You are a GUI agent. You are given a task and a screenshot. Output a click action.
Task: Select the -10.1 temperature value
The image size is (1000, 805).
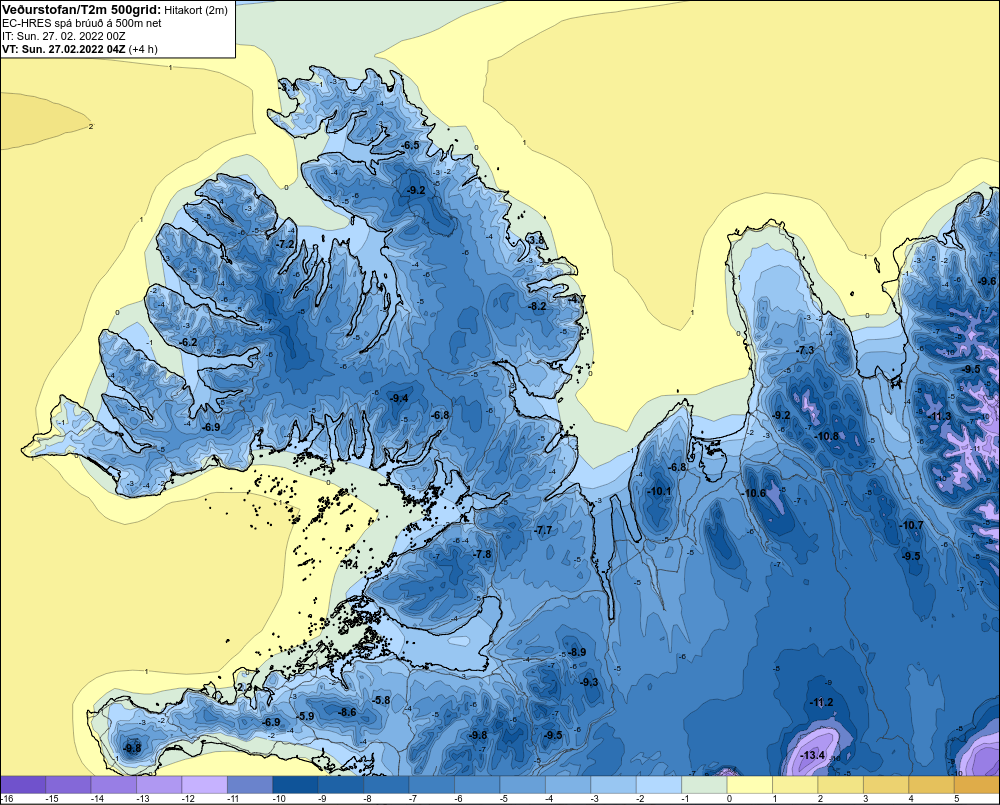[659, 491]
